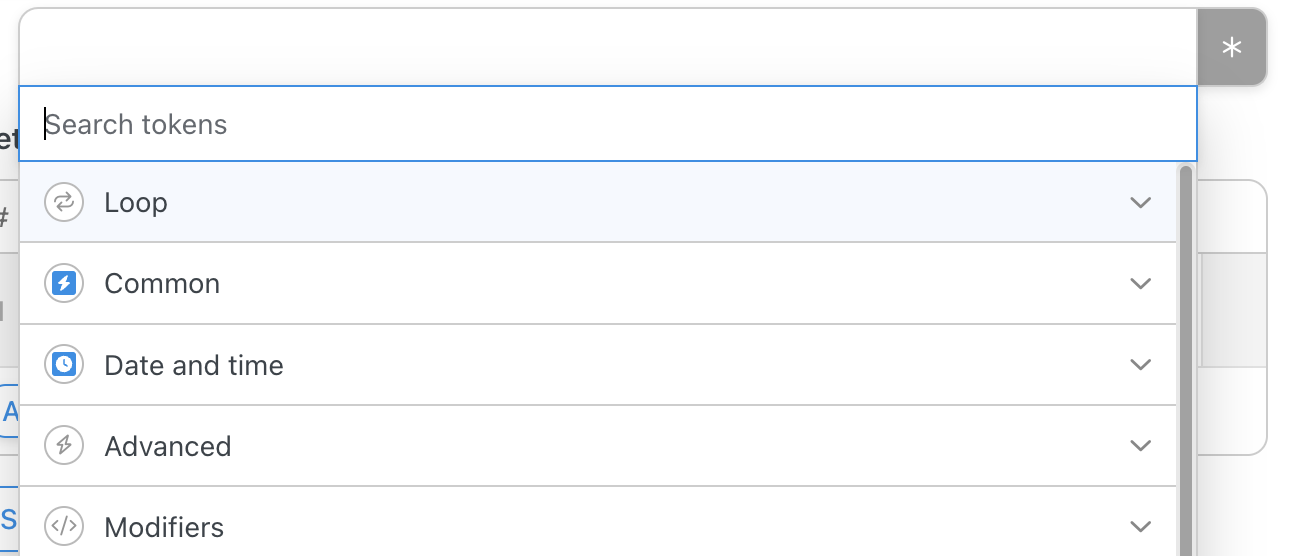Click the token list vertical scrollbar
1304x556 pixels.
pyautogui.click(x=1186, y=360)
